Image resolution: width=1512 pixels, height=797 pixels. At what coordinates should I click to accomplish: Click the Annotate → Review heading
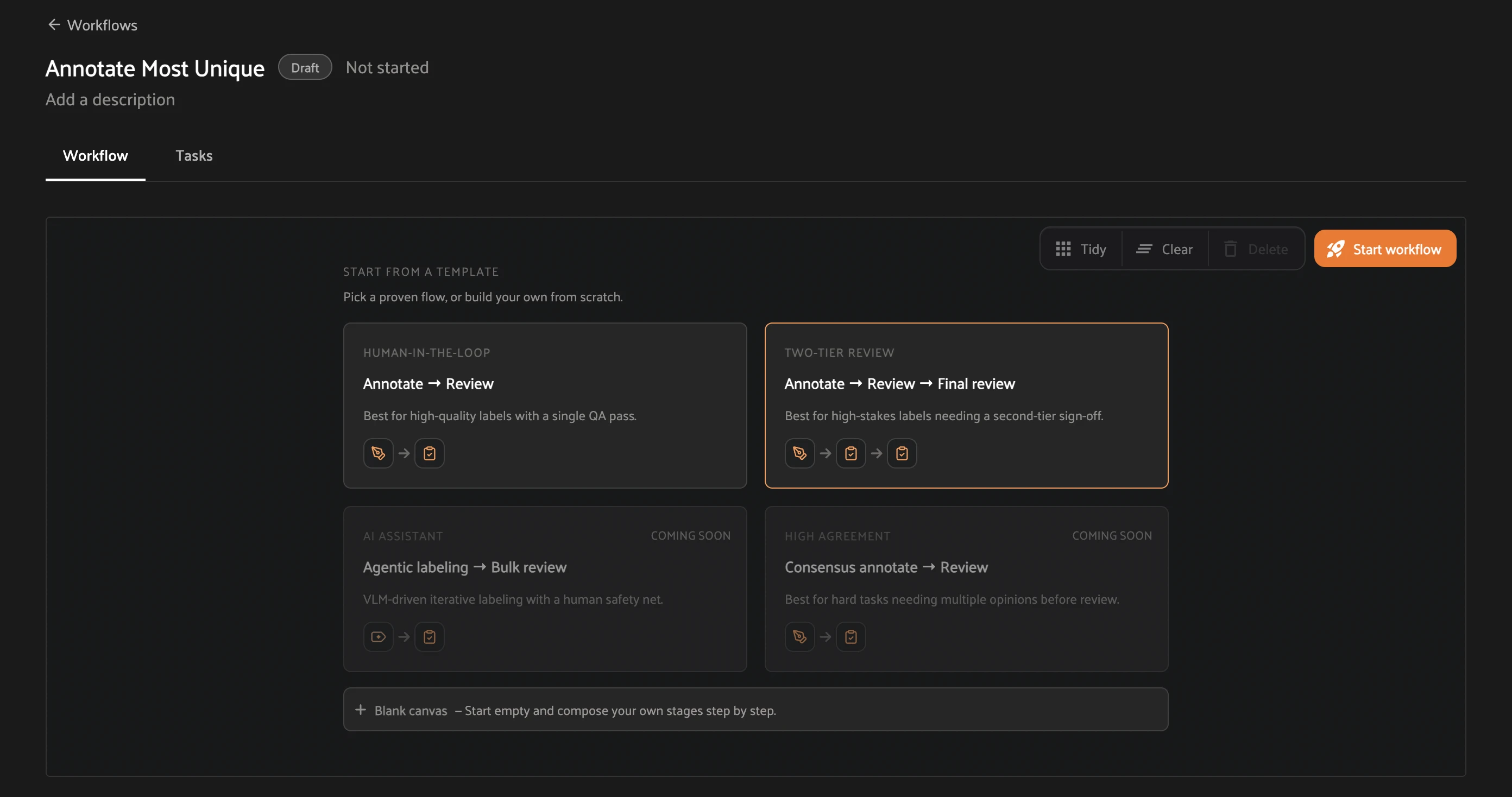click(x=428, y=384)
